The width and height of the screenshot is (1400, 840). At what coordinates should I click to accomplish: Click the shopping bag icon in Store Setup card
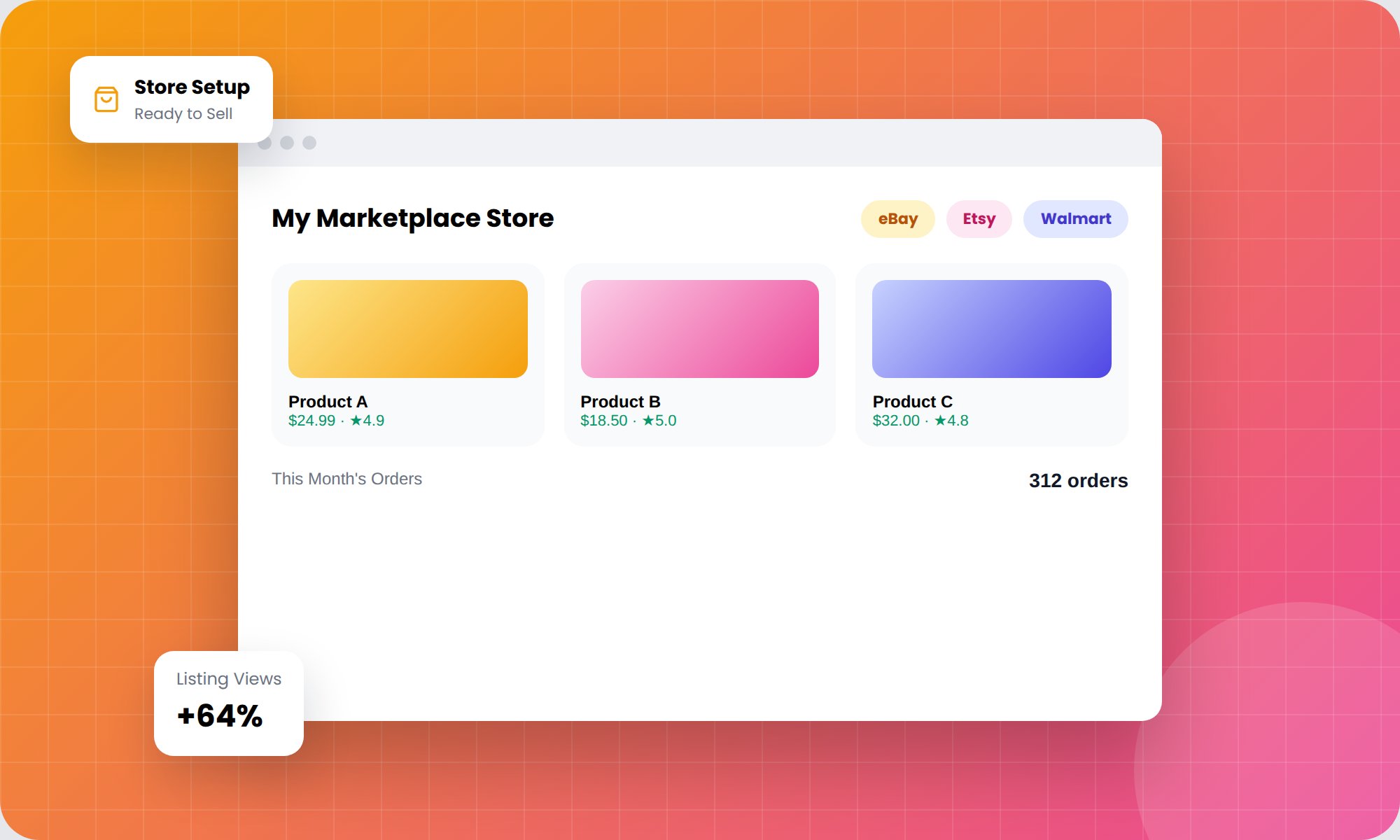[106, 99]
